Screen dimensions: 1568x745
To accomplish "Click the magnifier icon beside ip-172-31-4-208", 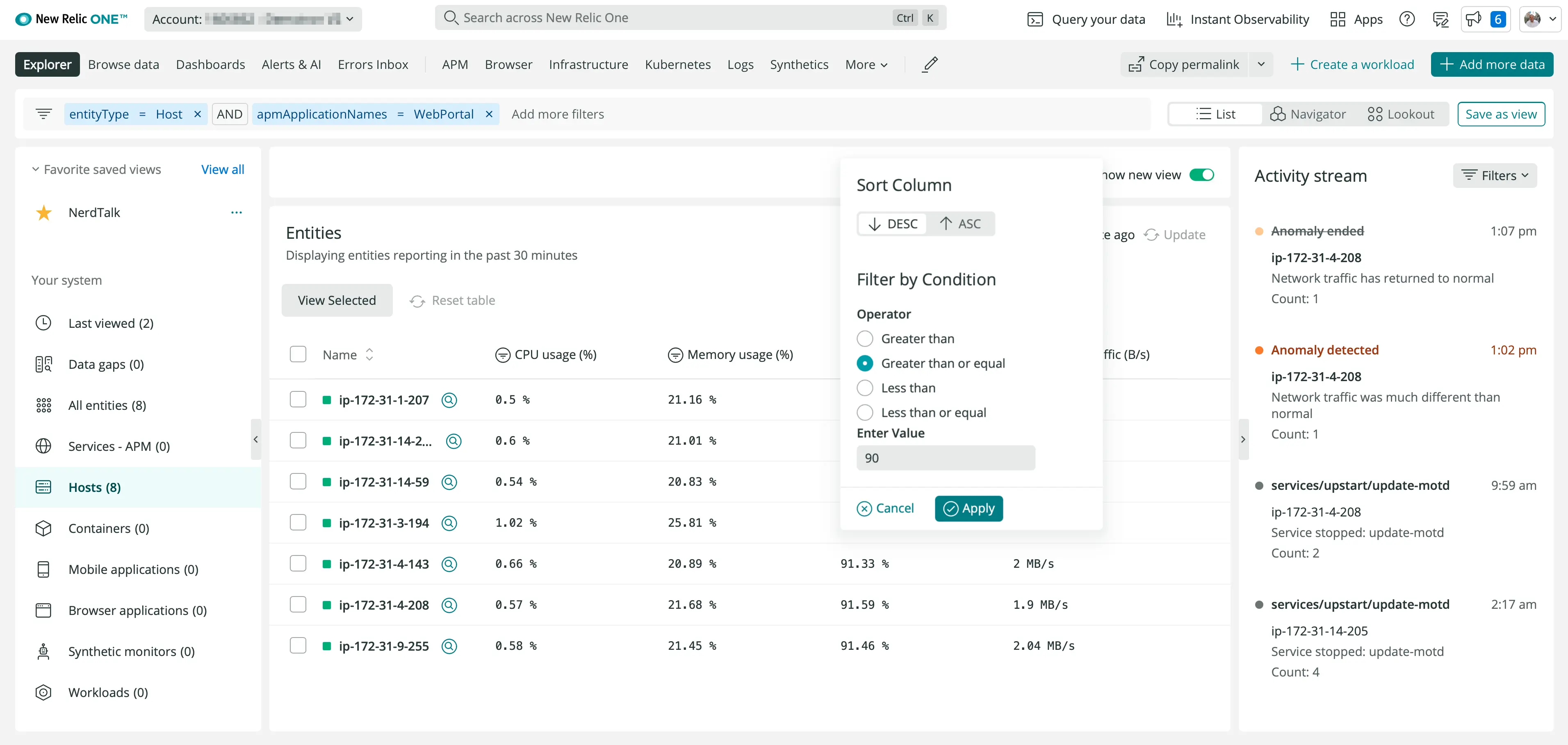I will click(449, 604).
